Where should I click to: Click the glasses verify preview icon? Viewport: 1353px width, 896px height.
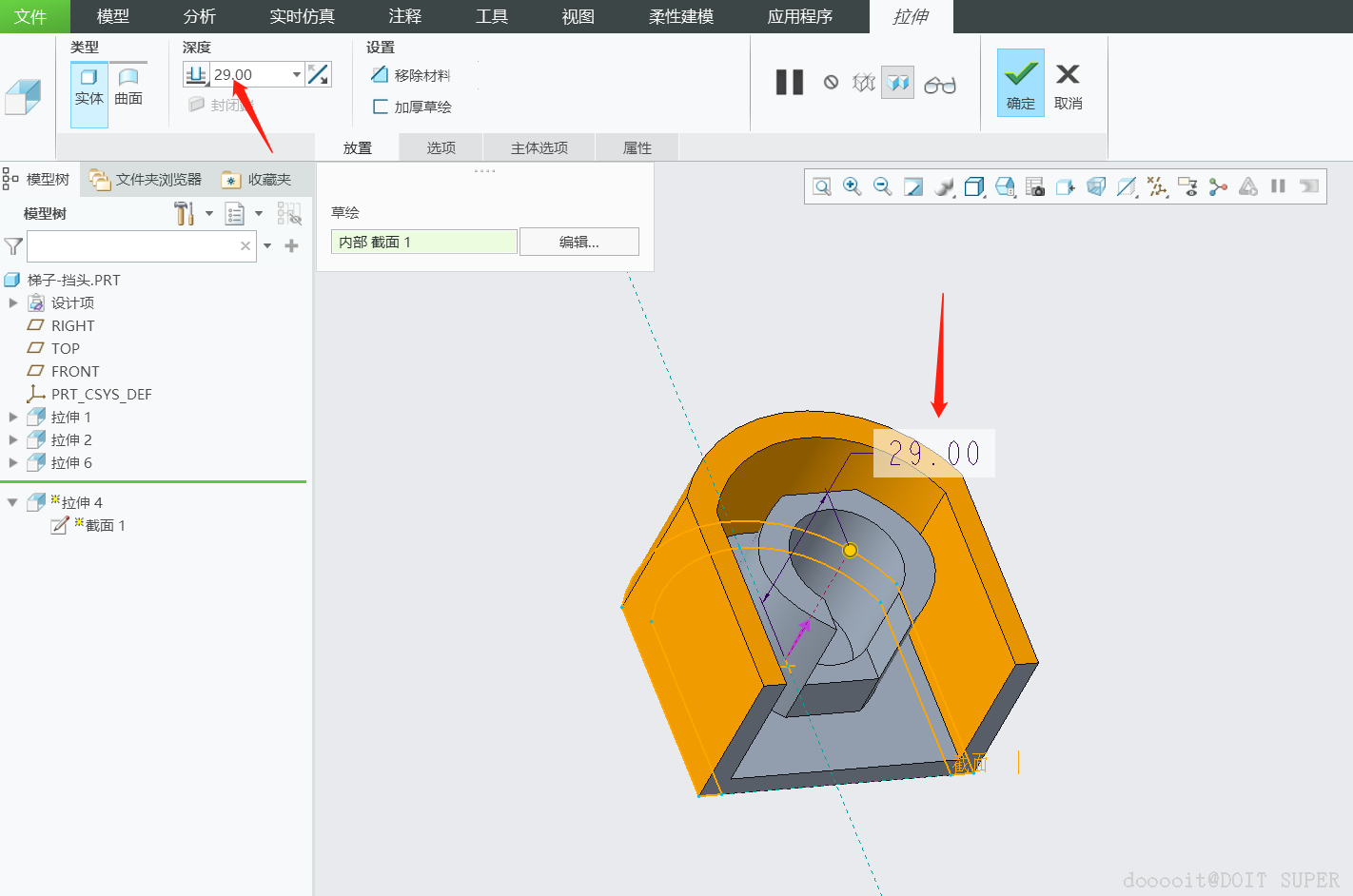[x=940, y=85]
